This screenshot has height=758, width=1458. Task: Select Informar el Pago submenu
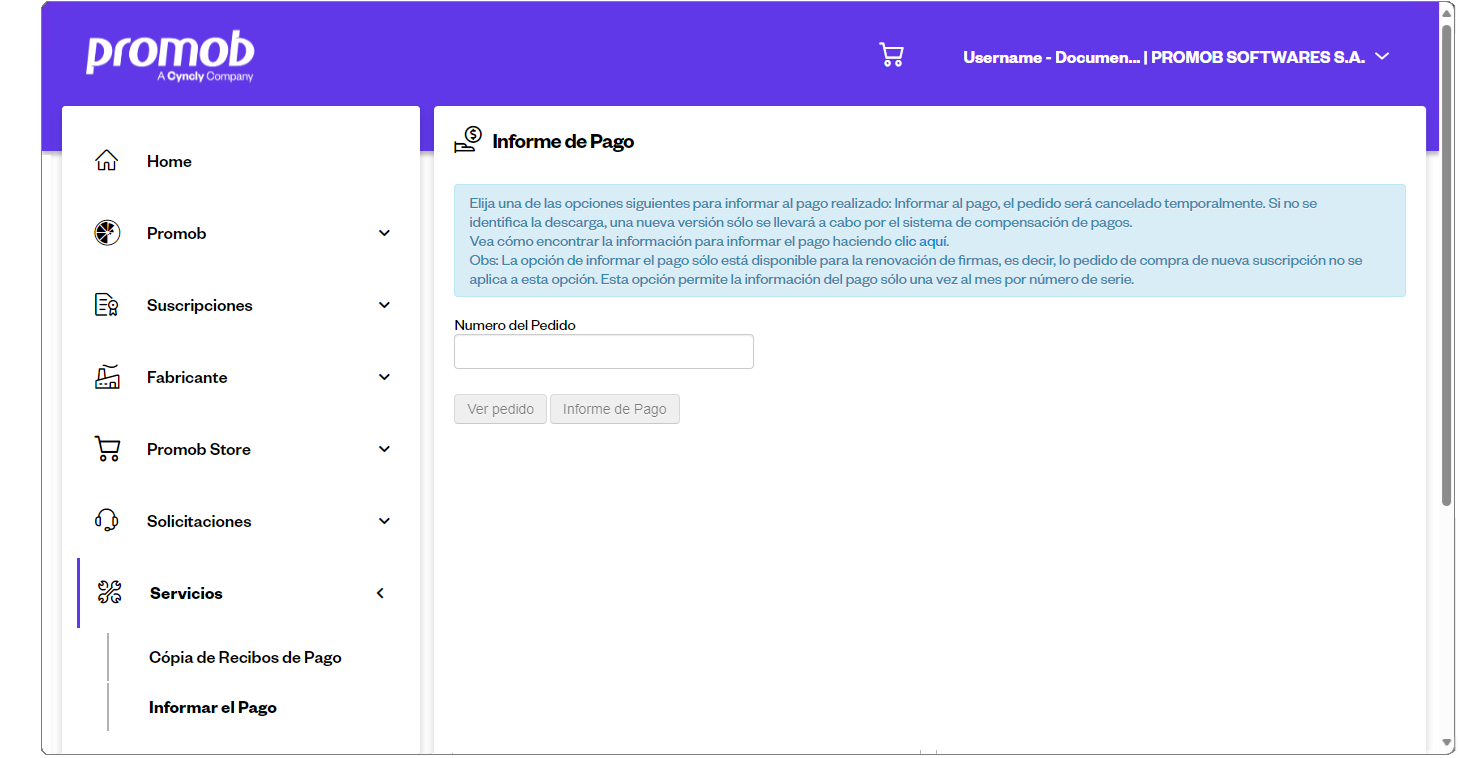click(x=213, y=707)
